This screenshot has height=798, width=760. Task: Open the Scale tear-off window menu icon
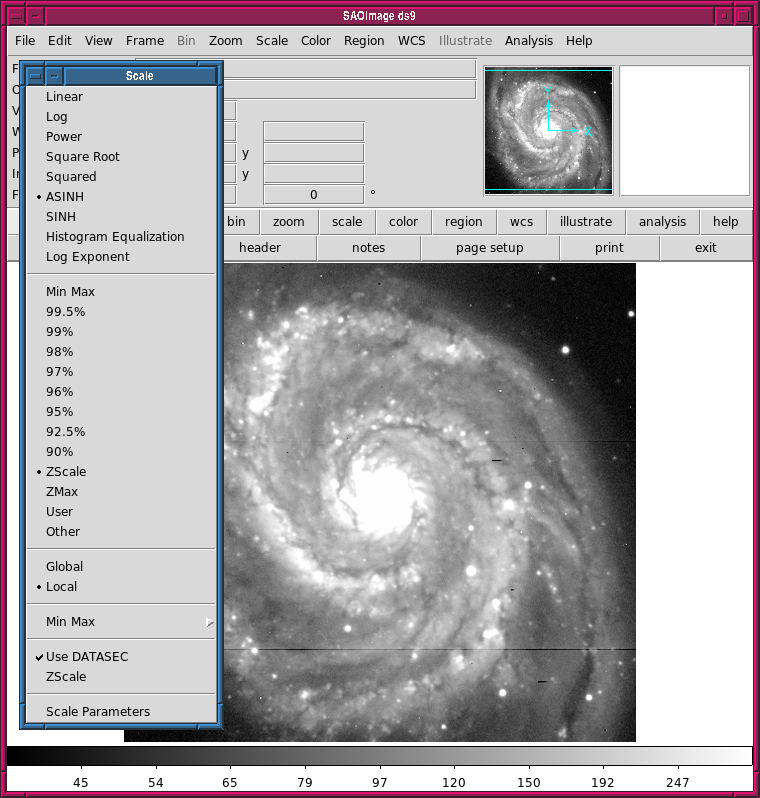(35, 76)
